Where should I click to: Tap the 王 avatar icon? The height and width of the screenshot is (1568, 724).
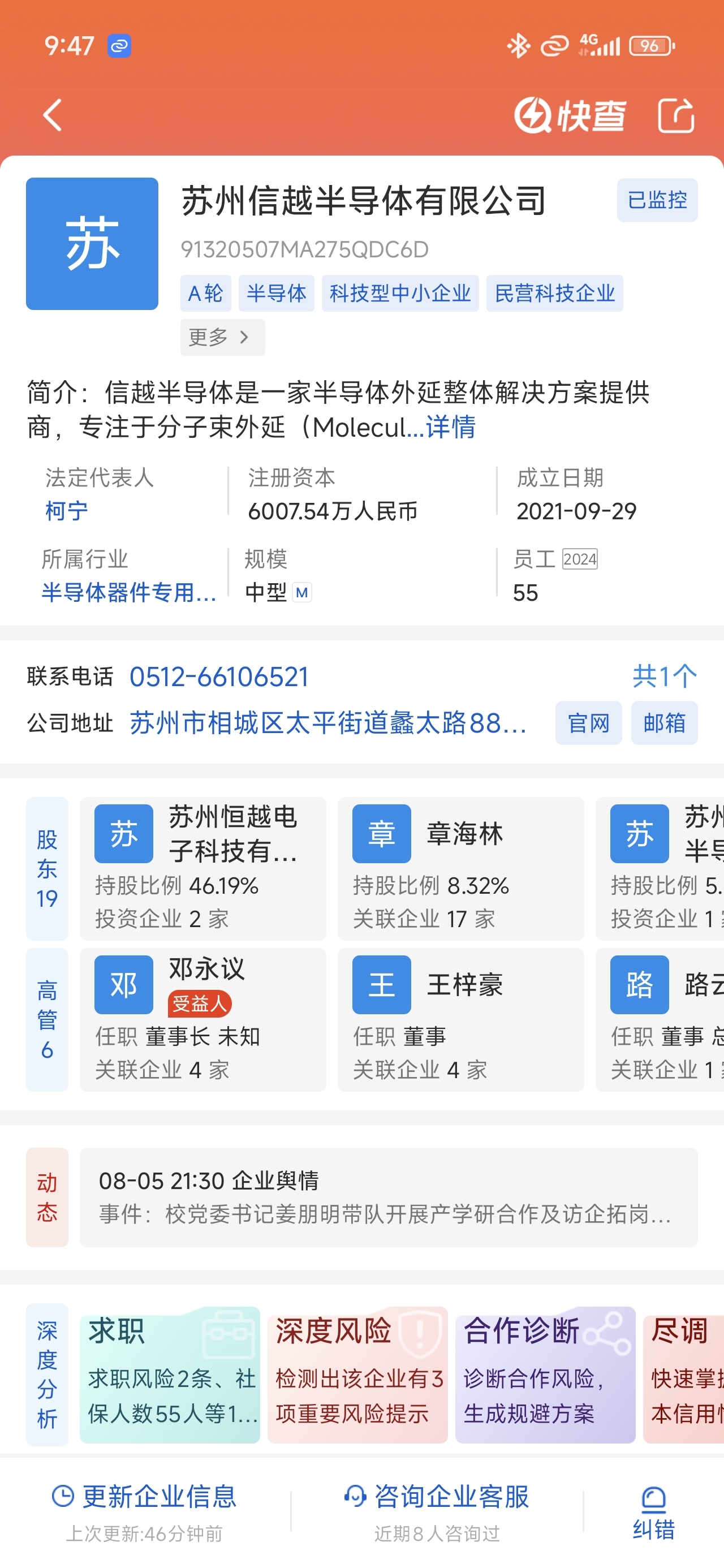click(382, 984)
